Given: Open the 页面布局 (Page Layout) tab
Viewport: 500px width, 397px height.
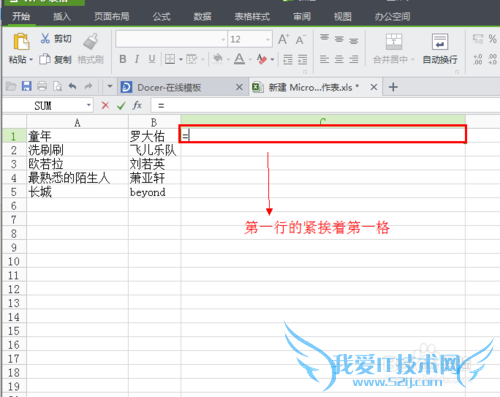Looking at the screenshot, I should click(x=112, y=16).
